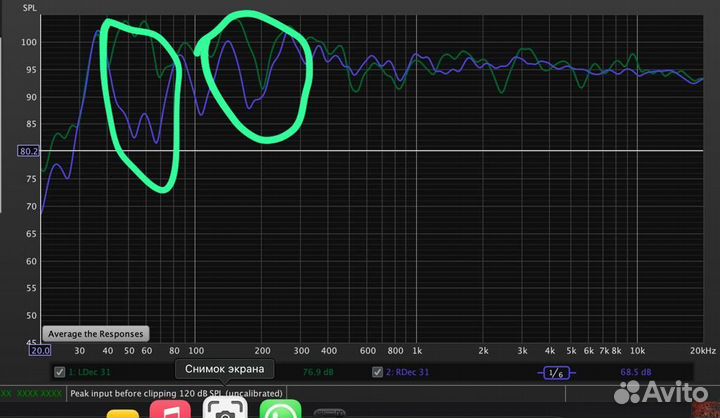
Task: Toggle the RDec 31 trace checkbox
Action: 378,373
